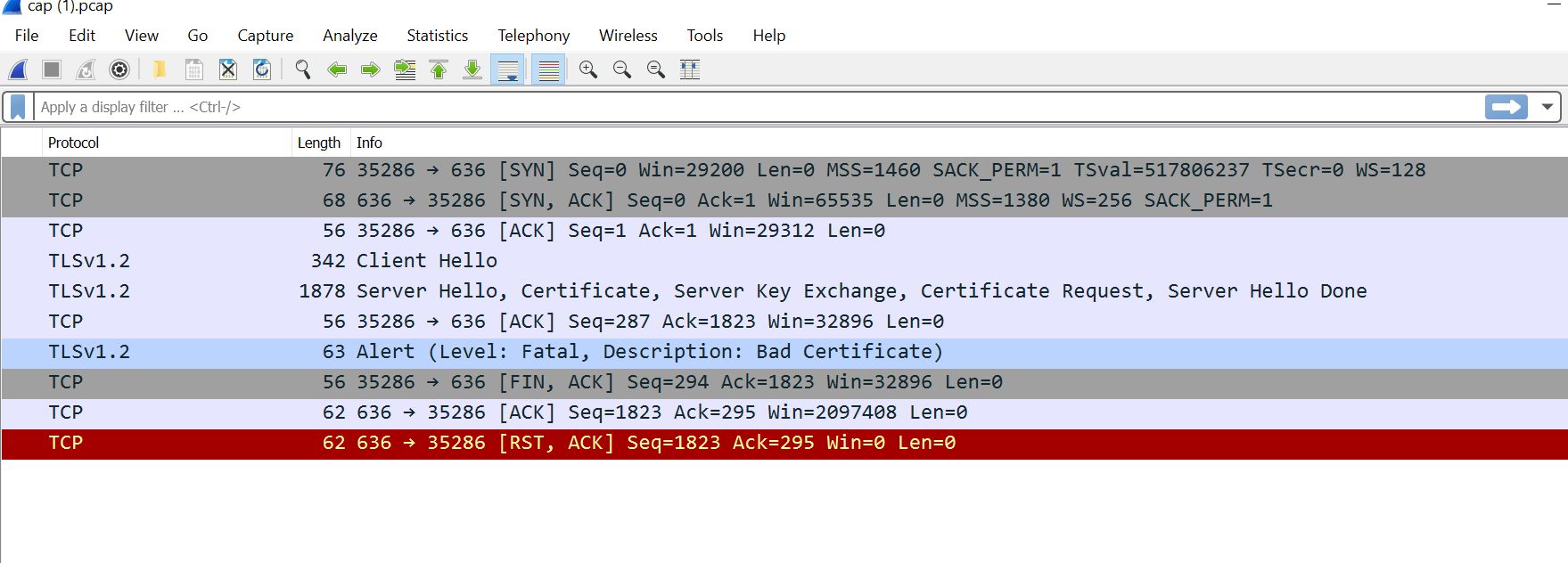Jump to the last packet
Screen dimensions: 1568x563
click(x=472, y=69)
